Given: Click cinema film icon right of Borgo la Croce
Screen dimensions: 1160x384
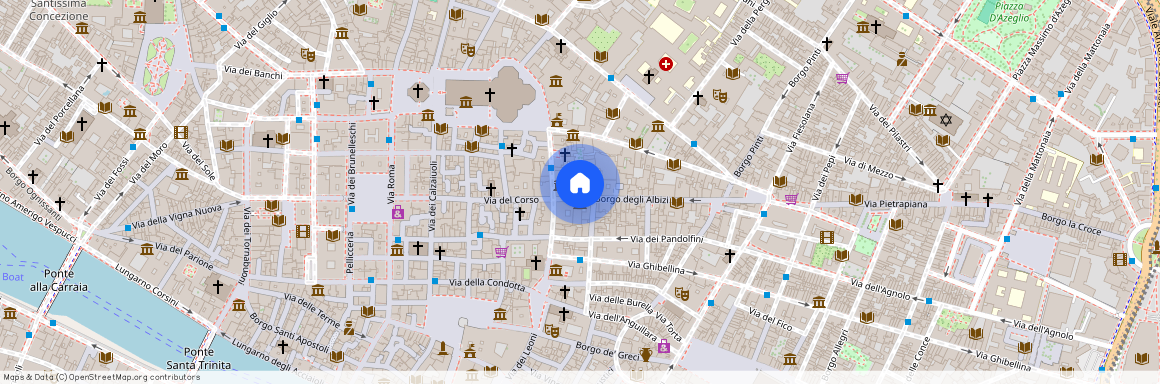Looking at the screenshot, I should pyautogui.click(x=1119, y=259).
